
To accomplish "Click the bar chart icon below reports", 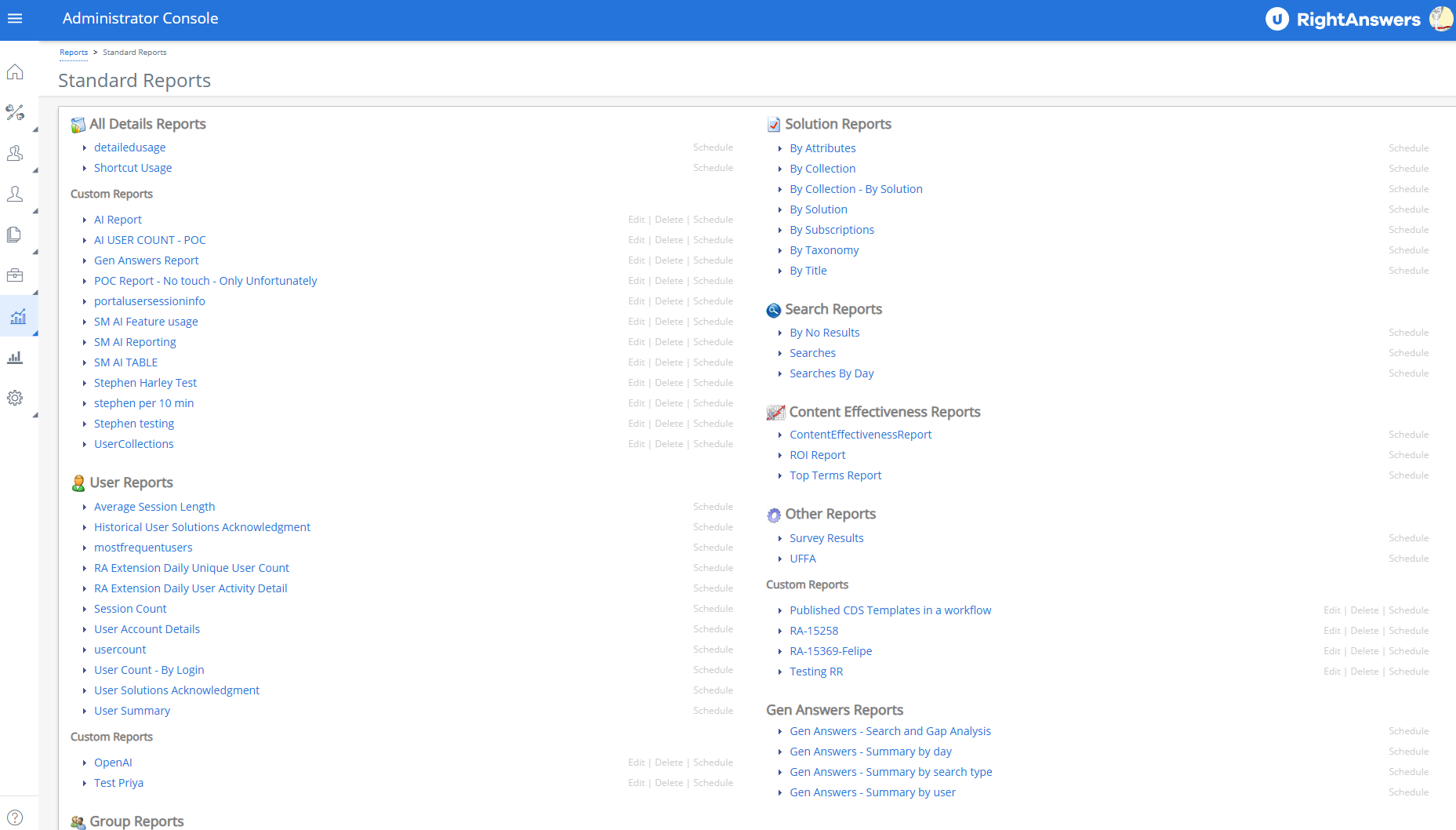I will 15,358.
